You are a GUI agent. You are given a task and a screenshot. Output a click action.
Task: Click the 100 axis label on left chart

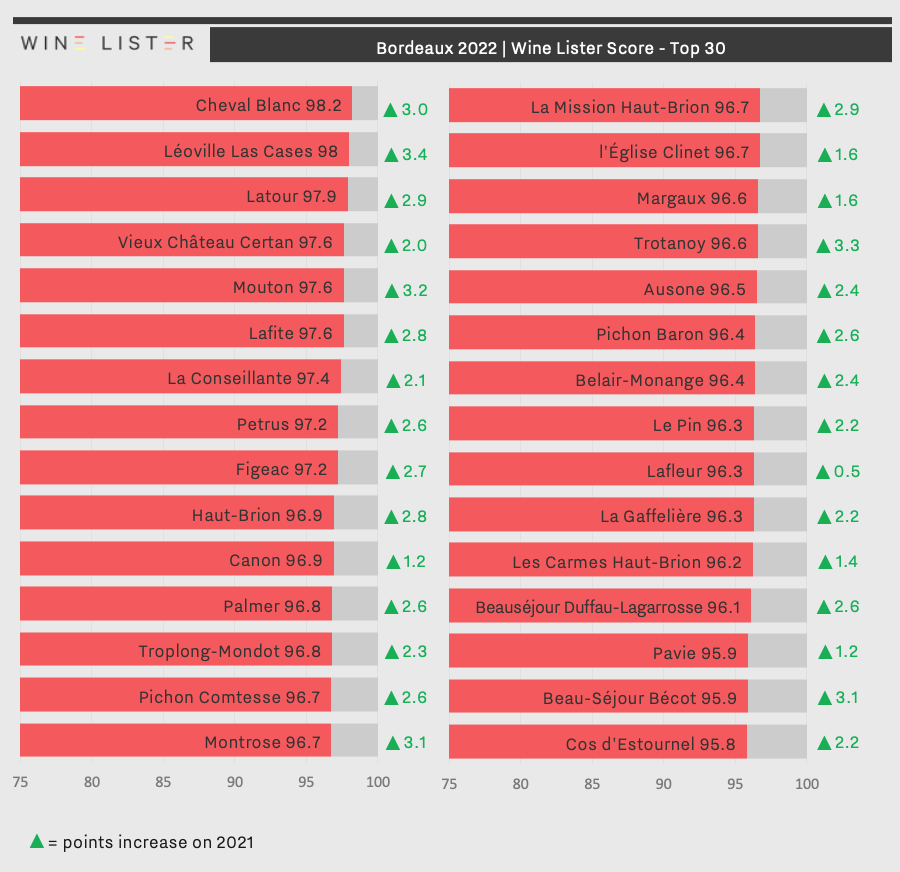[x=378, y=782]
